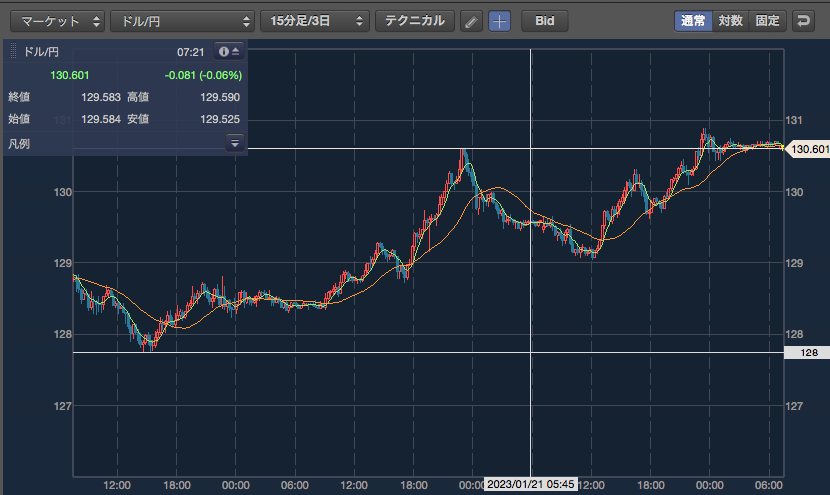Click the return arrow reset icon
Viewport: 830px width, 495px height.
803,21
